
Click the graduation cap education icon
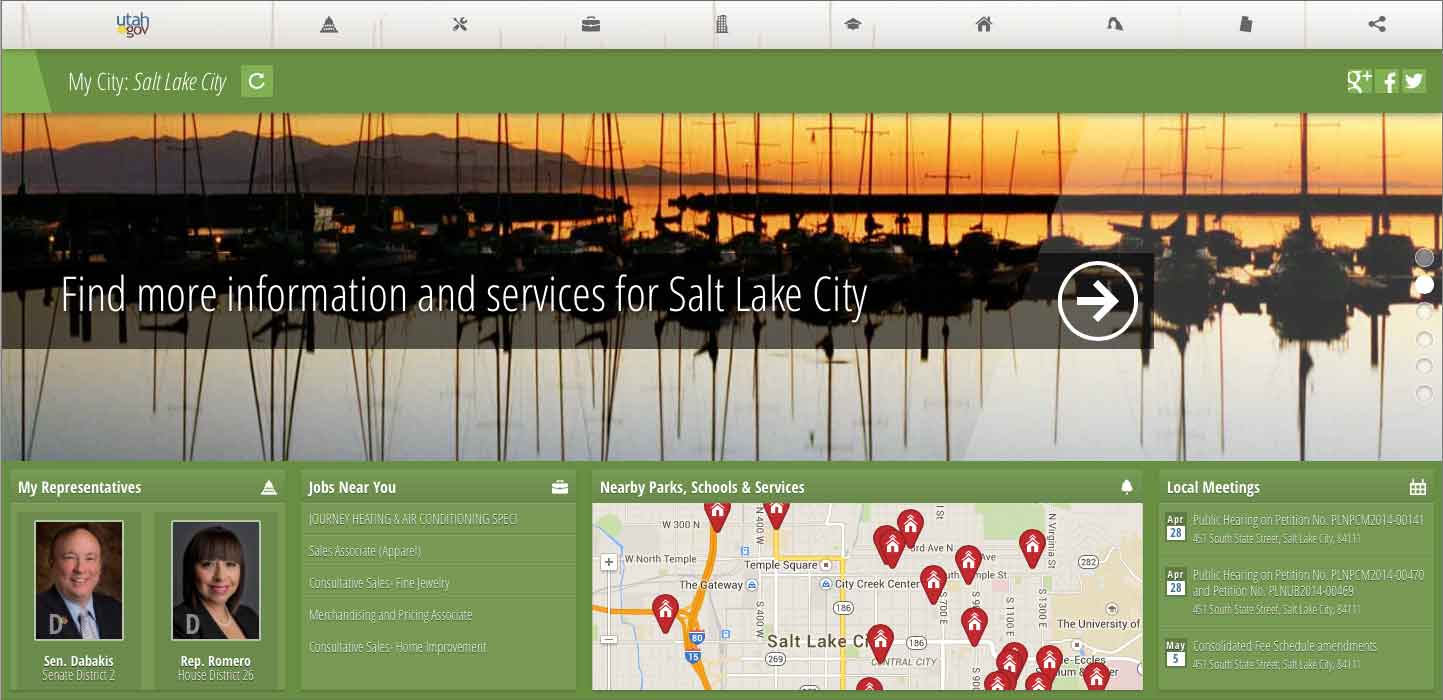tap(852, 24)
